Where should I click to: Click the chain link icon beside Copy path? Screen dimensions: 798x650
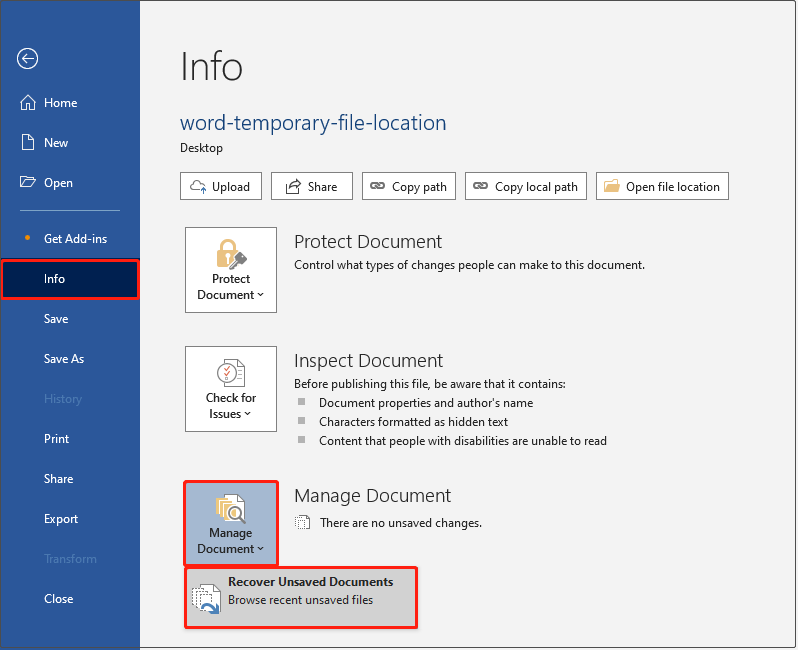tap(377, 186)
